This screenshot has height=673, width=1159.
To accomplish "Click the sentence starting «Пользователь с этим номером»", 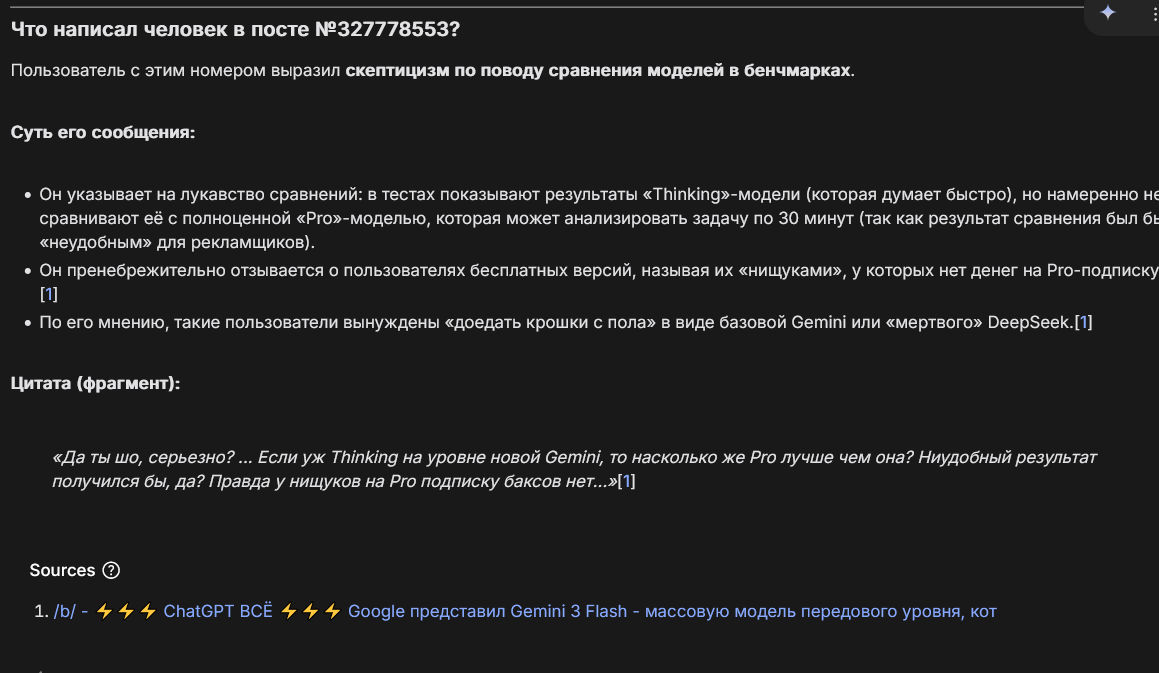I will click(x=432, y=70).
